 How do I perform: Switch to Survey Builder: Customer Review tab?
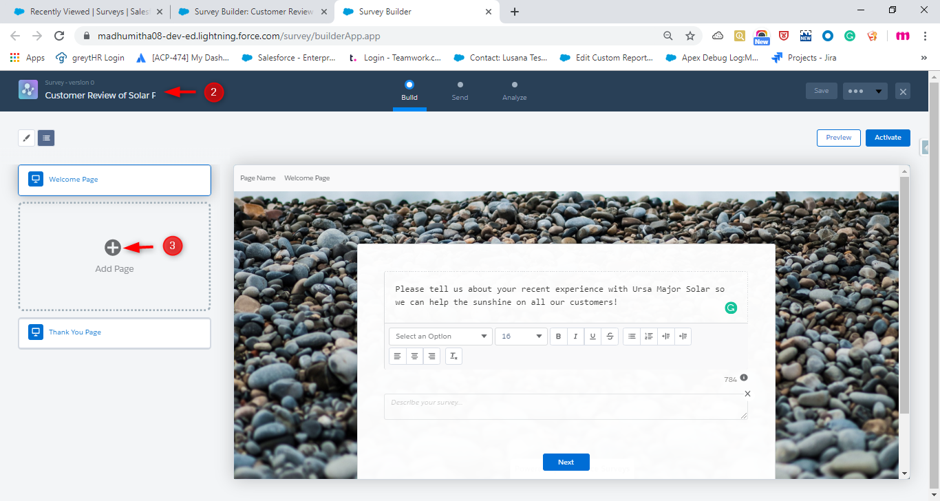pyautogui.click(x=254, y=11)
